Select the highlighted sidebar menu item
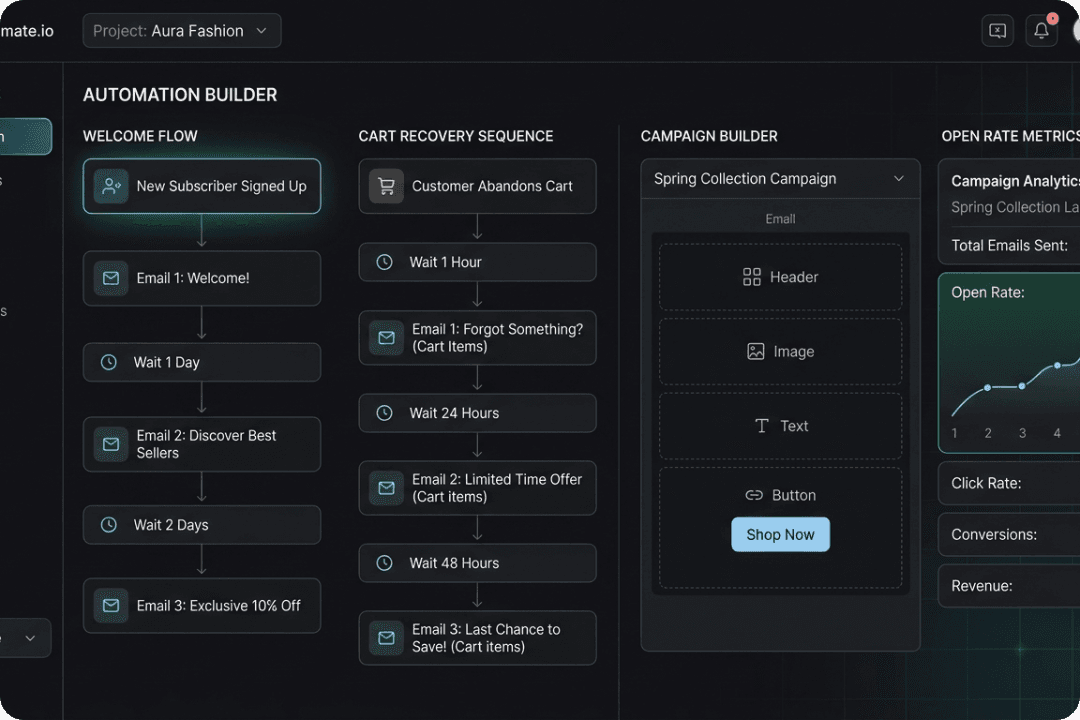Image resolution: width=1080 pixels, height=720 pixels. click(x=24, y=137)
